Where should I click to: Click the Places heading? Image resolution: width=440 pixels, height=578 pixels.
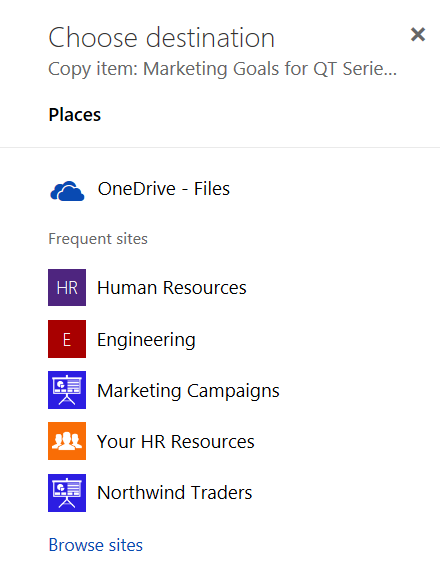tap(75, 115)
